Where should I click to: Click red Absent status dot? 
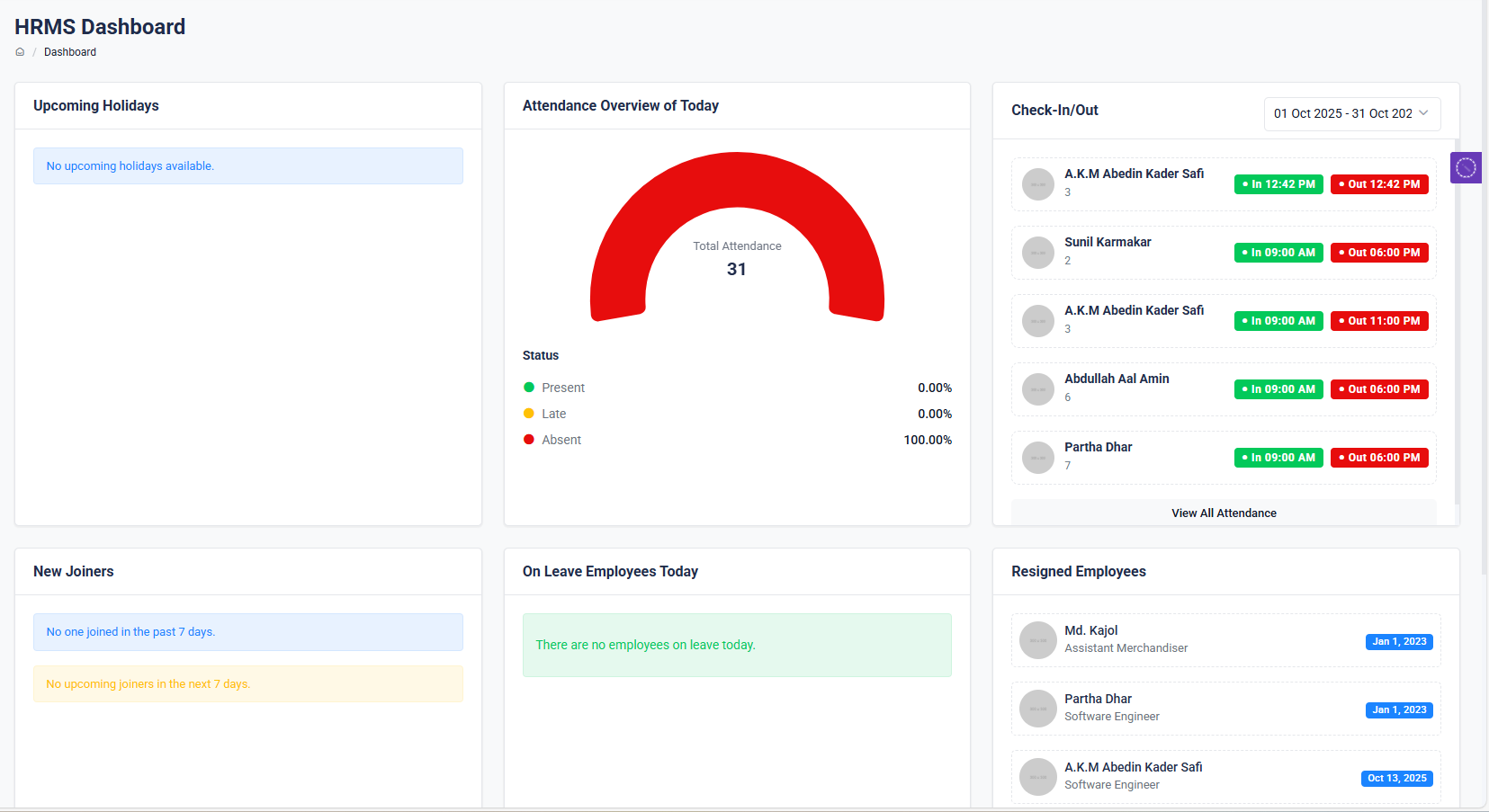pyautogui.click(x=529, y=440)
